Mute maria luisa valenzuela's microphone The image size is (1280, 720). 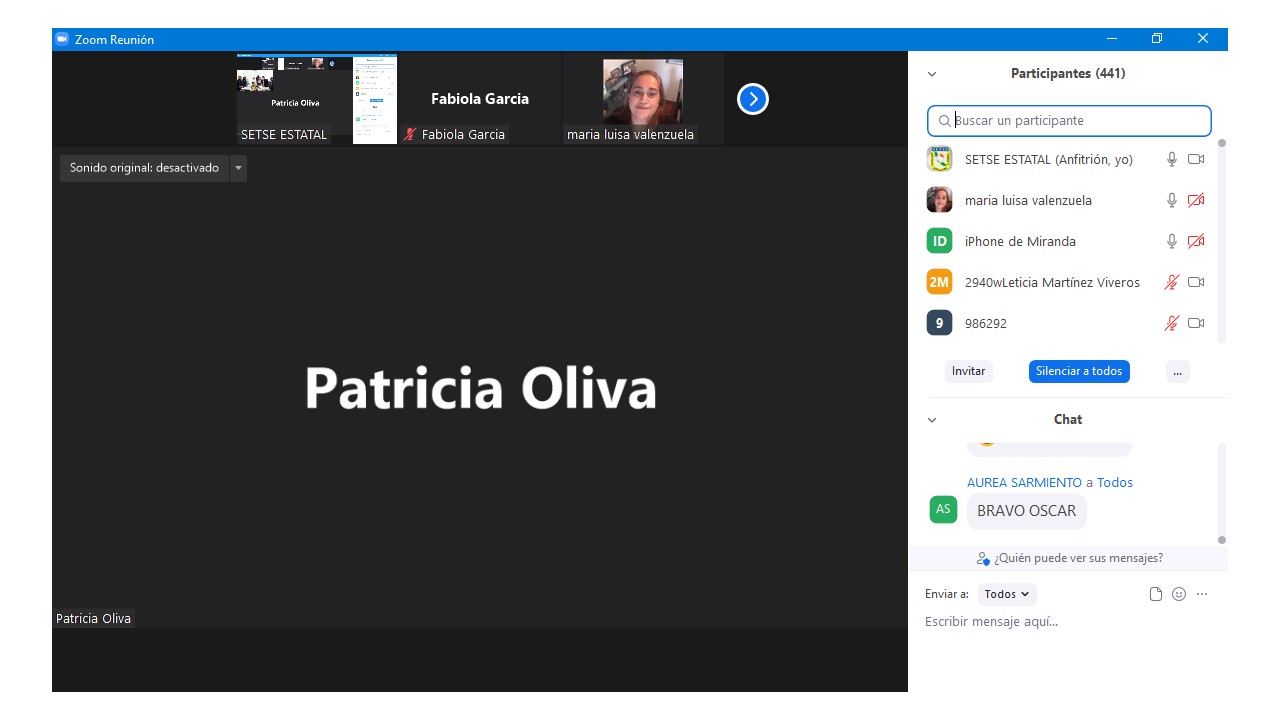pos(1172,200)
